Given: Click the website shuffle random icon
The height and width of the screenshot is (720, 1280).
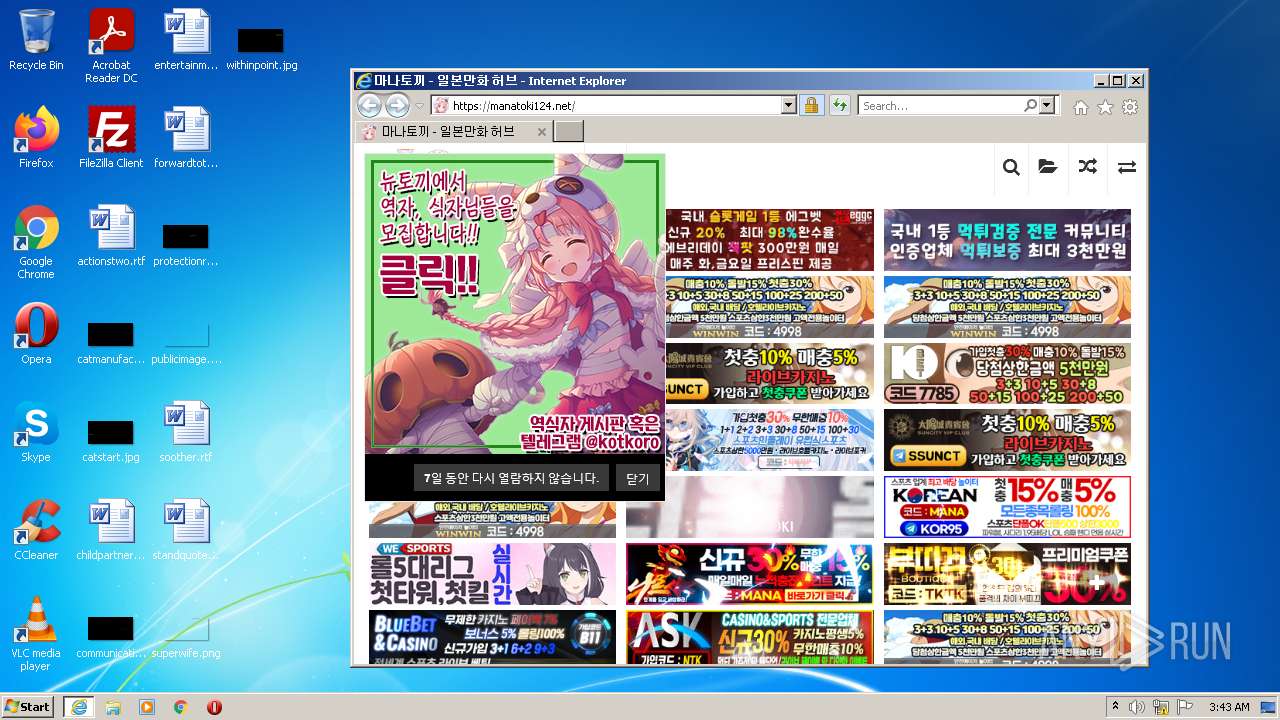Looking at the screenshot, I should tap(1088, 167).
